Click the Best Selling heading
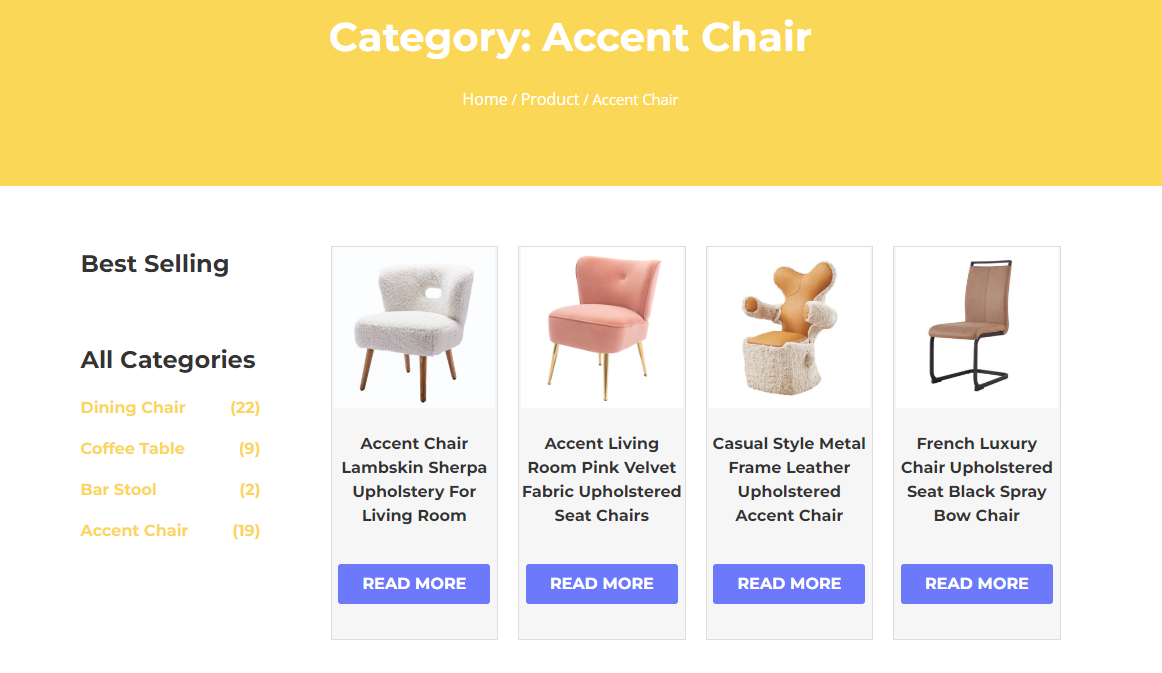The height and width of the screenshot is (673, 1162). 154,264
